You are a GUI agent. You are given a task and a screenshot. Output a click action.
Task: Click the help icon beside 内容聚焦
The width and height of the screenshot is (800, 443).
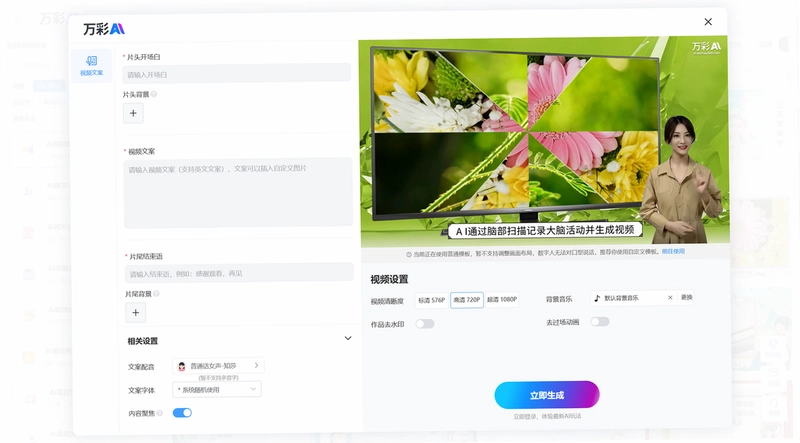pos(160,413)
